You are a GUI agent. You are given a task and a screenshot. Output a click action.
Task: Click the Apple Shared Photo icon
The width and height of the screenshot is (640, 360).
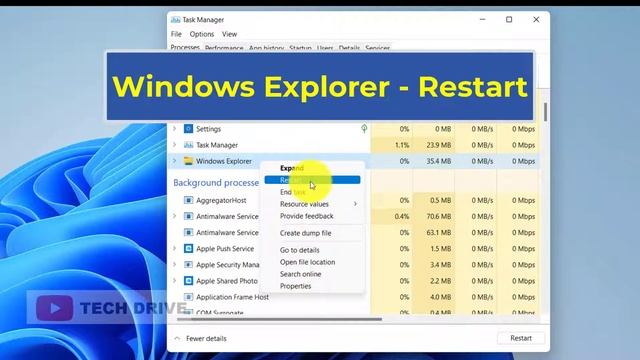[x=188, y=281]
